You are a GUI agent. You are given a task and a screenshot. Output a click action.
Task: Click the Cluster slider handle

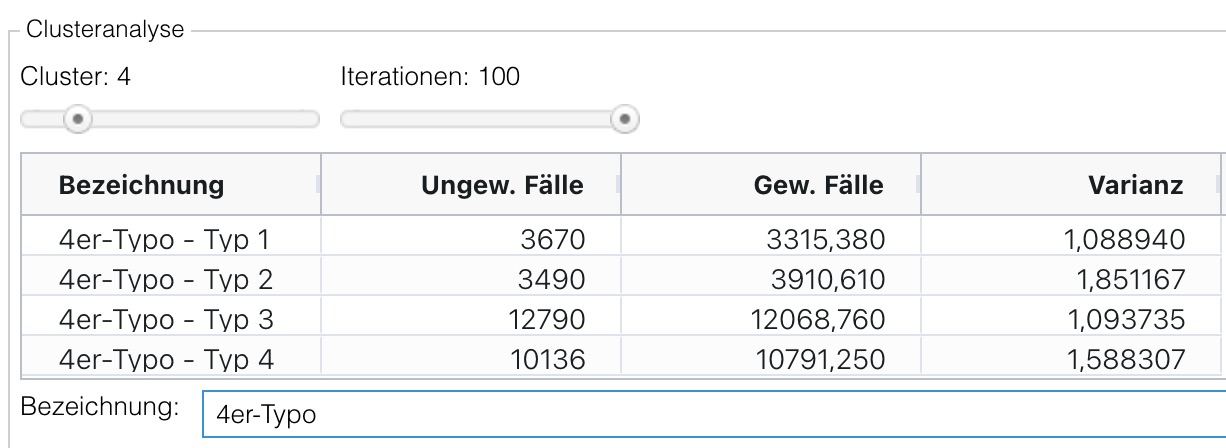coord(78,120)
